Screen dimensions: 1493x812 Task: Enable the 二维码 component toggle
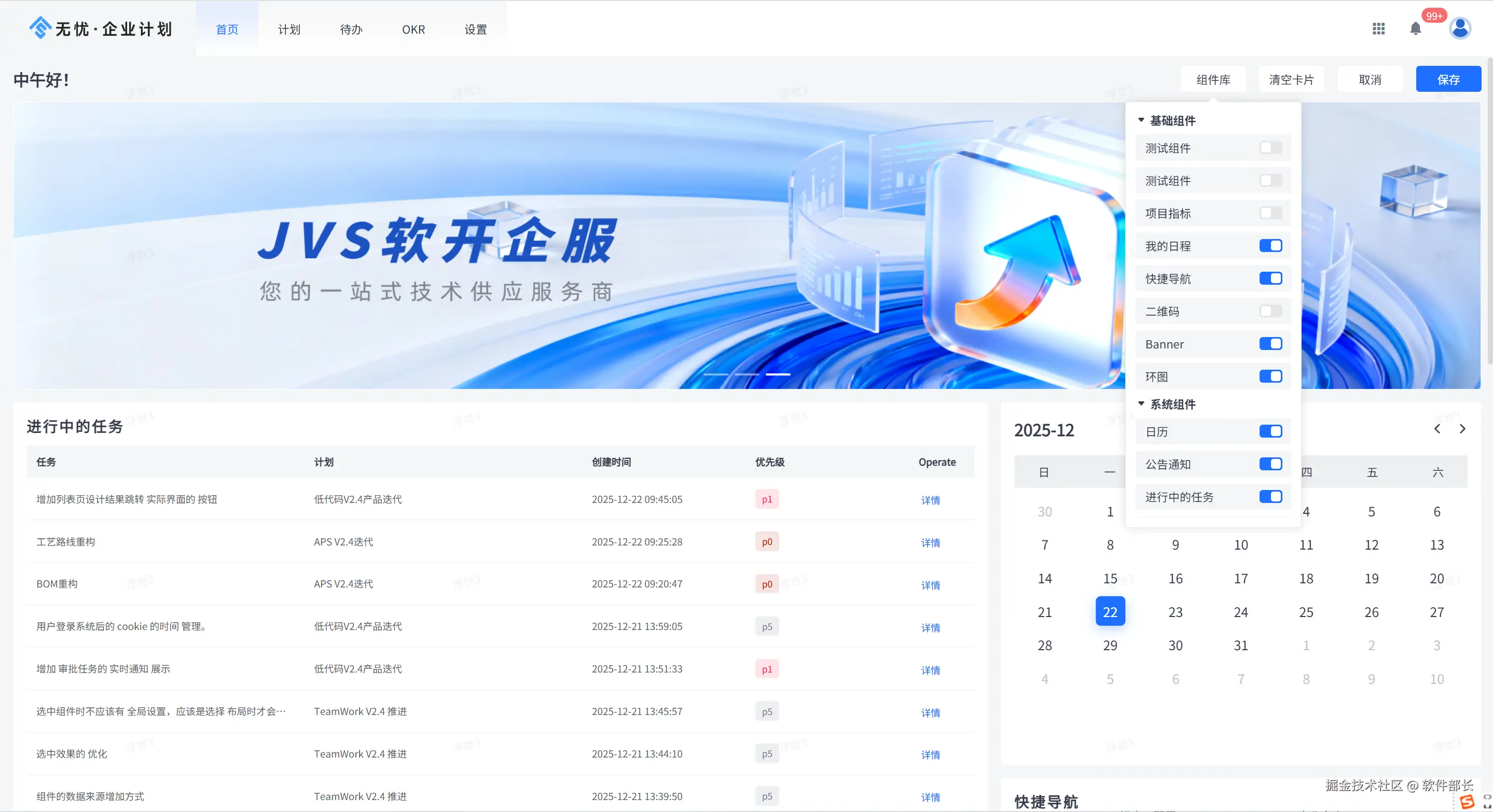tap(1270, 311)
